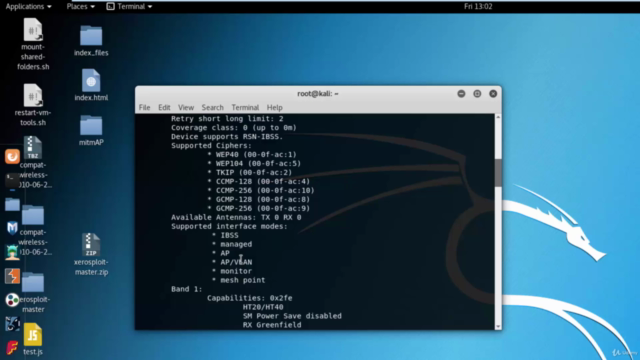This screenshot has height=360, width=640.
Task: Launch the red F icon in dock
Action: coord(12,348)
